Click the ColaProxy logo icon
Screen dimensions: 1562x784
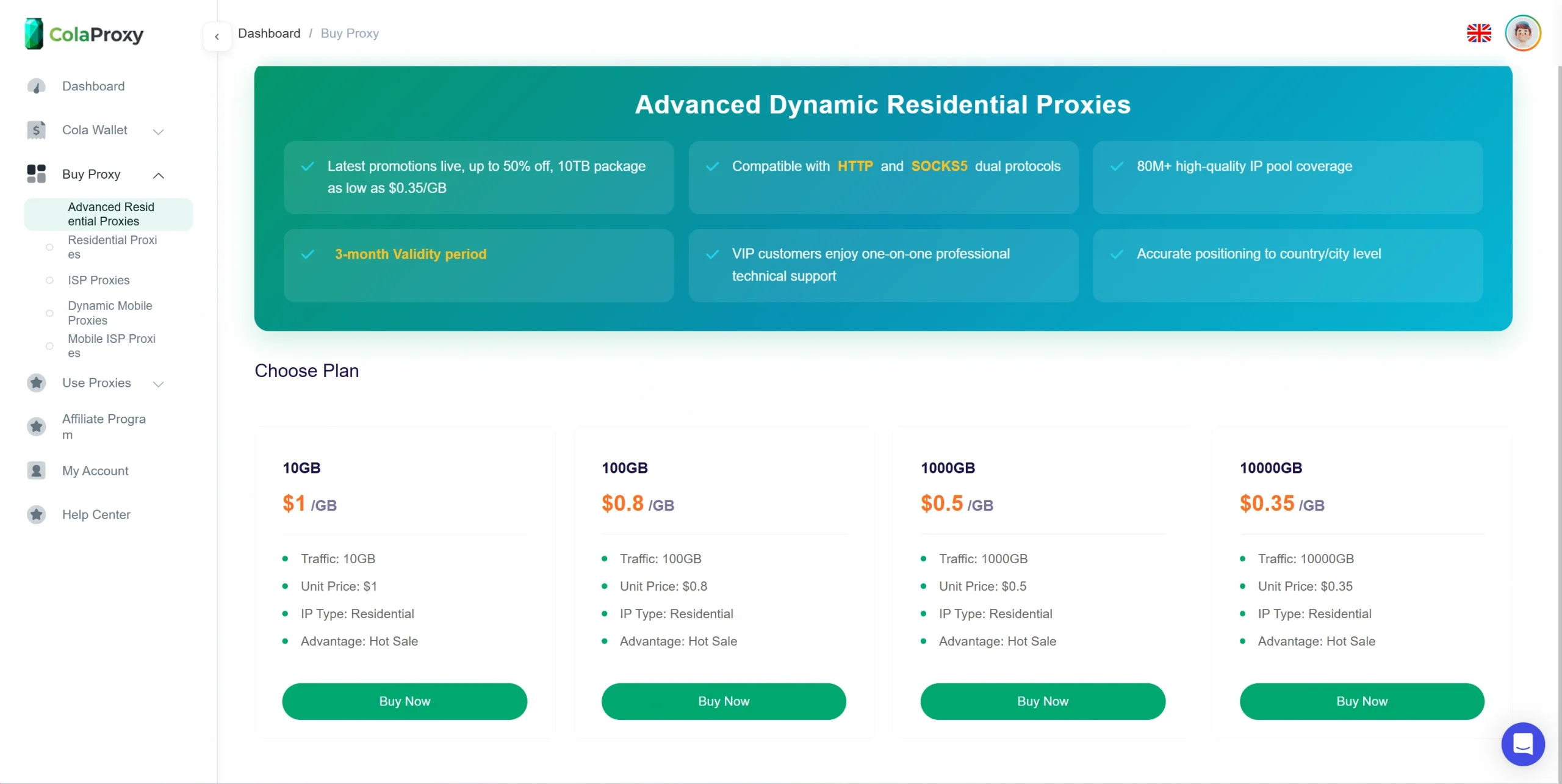34,34
